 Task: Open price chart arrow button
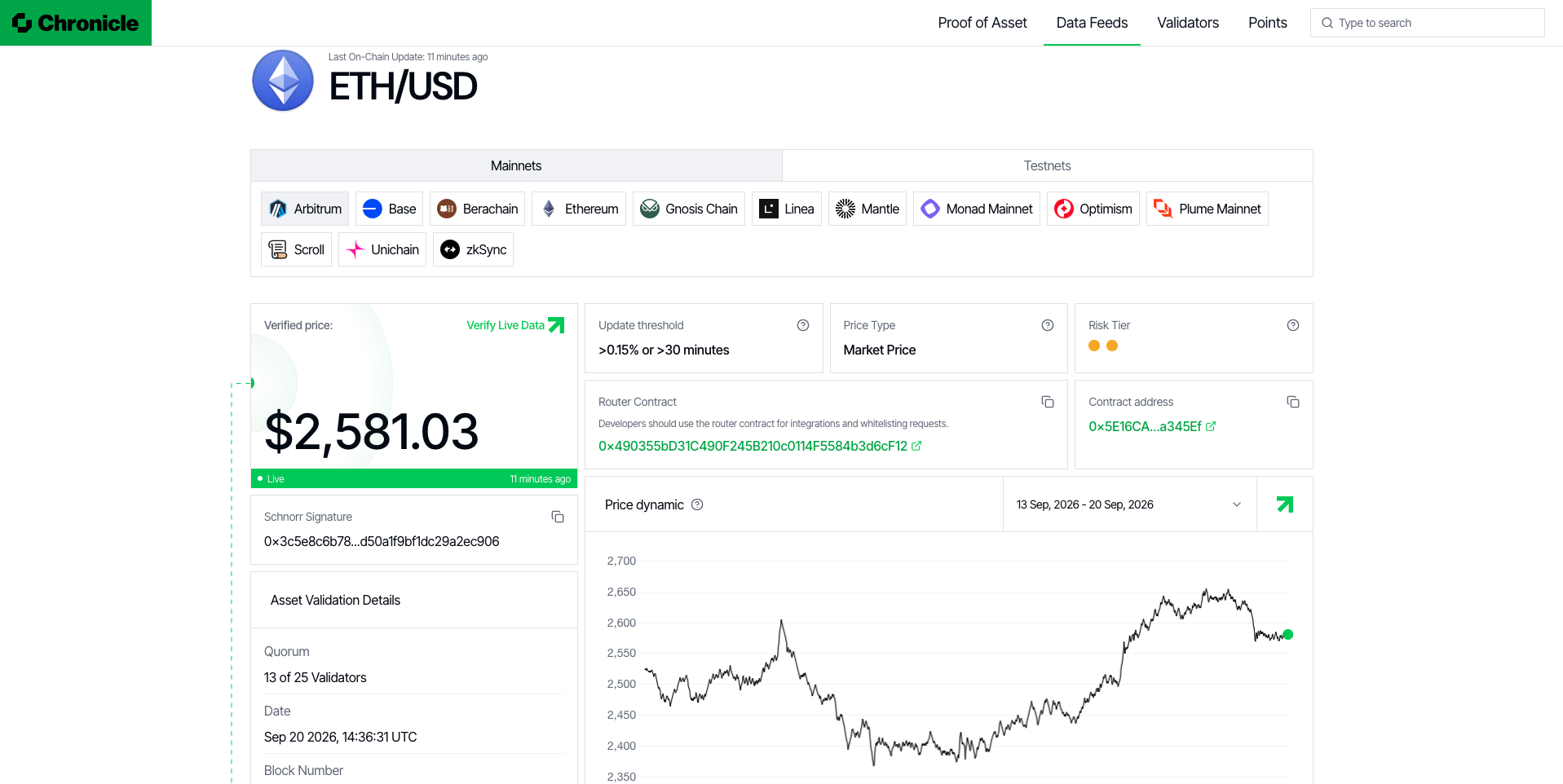coord(1285,504)
